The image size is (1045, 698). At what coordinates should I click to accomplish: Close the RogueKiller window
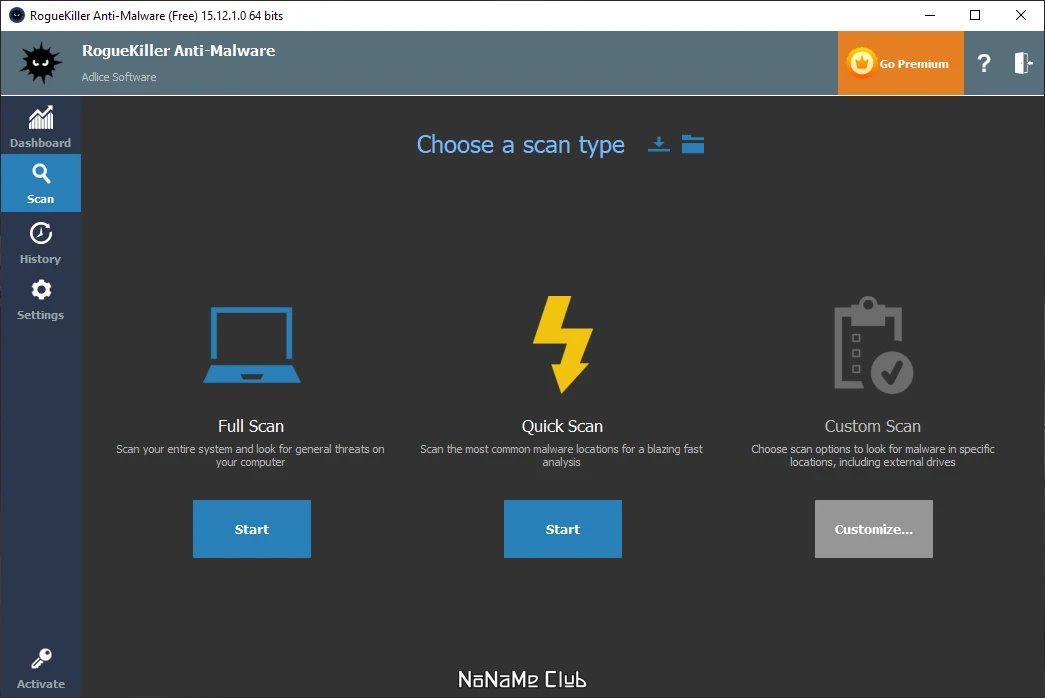tap(1020, 15)
